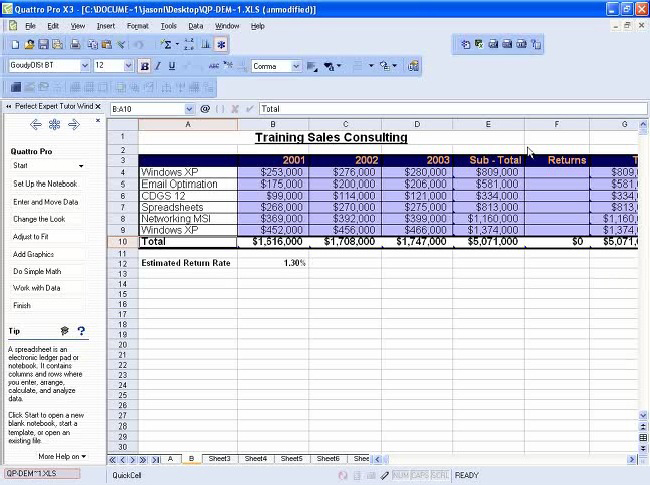Click the QuickSum sigma icon

click(x=167, y=44)
